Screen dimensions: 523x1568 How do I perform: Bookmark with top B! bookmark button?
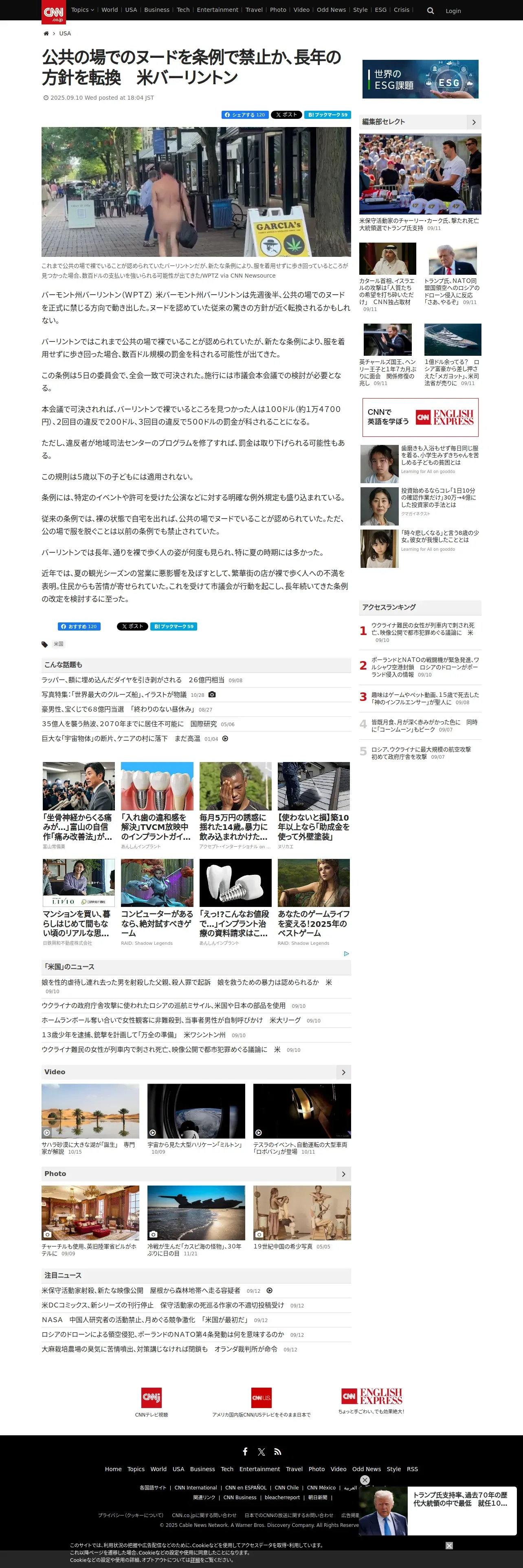point(327,114)
